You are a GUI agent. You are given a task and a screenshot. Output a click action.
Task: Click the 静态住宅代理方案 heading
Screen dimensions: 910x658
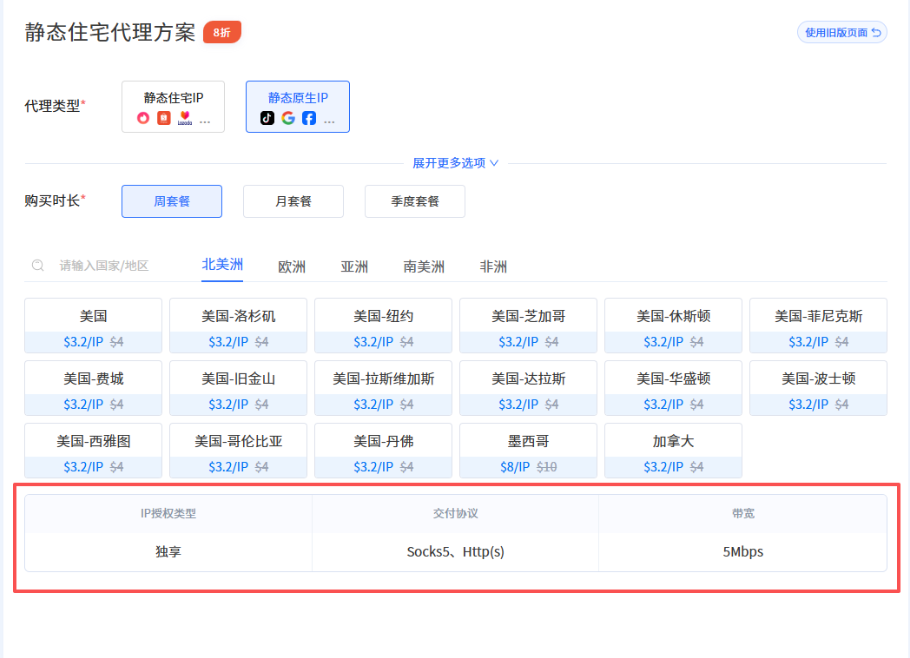110,32
